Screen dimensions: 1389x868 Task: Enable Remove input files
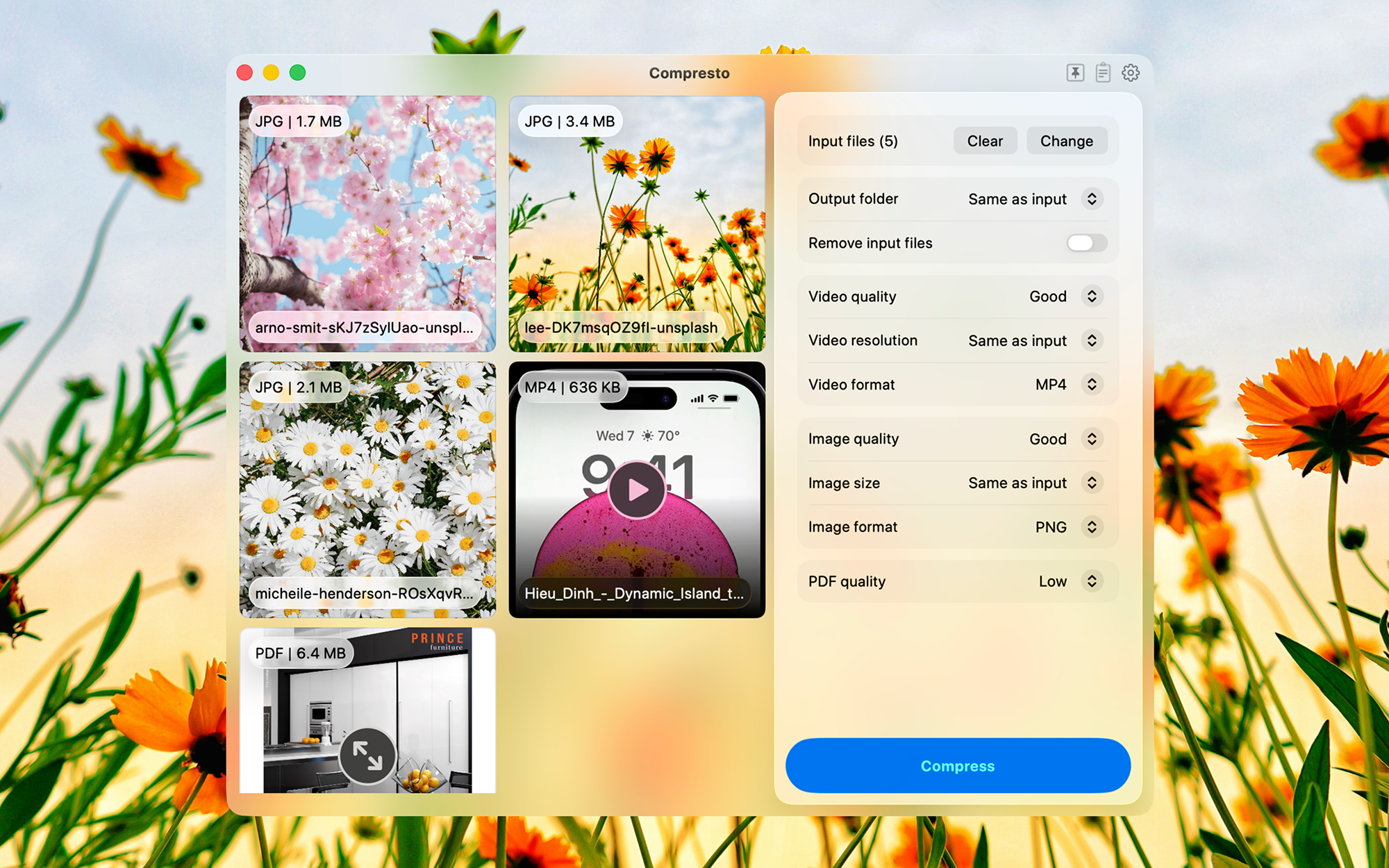click(1084, 243)
